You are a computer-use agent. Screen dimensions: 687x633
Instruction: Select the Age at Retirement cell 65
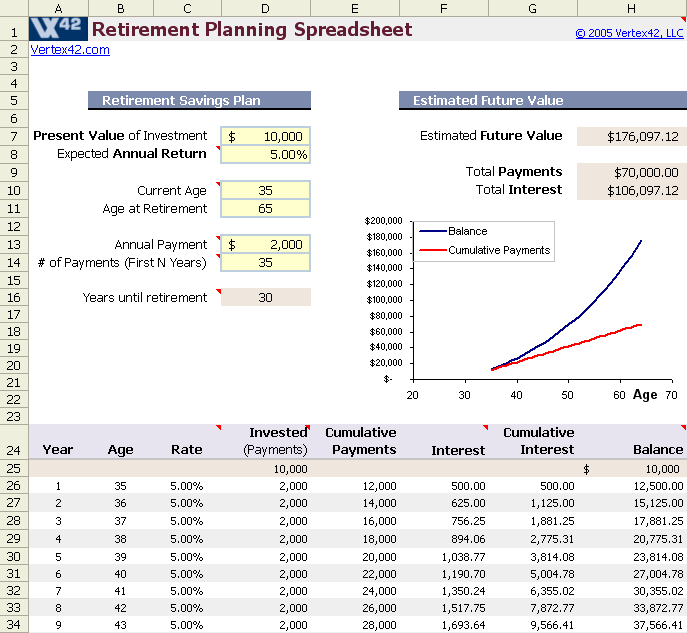click(x=266, y=208)
